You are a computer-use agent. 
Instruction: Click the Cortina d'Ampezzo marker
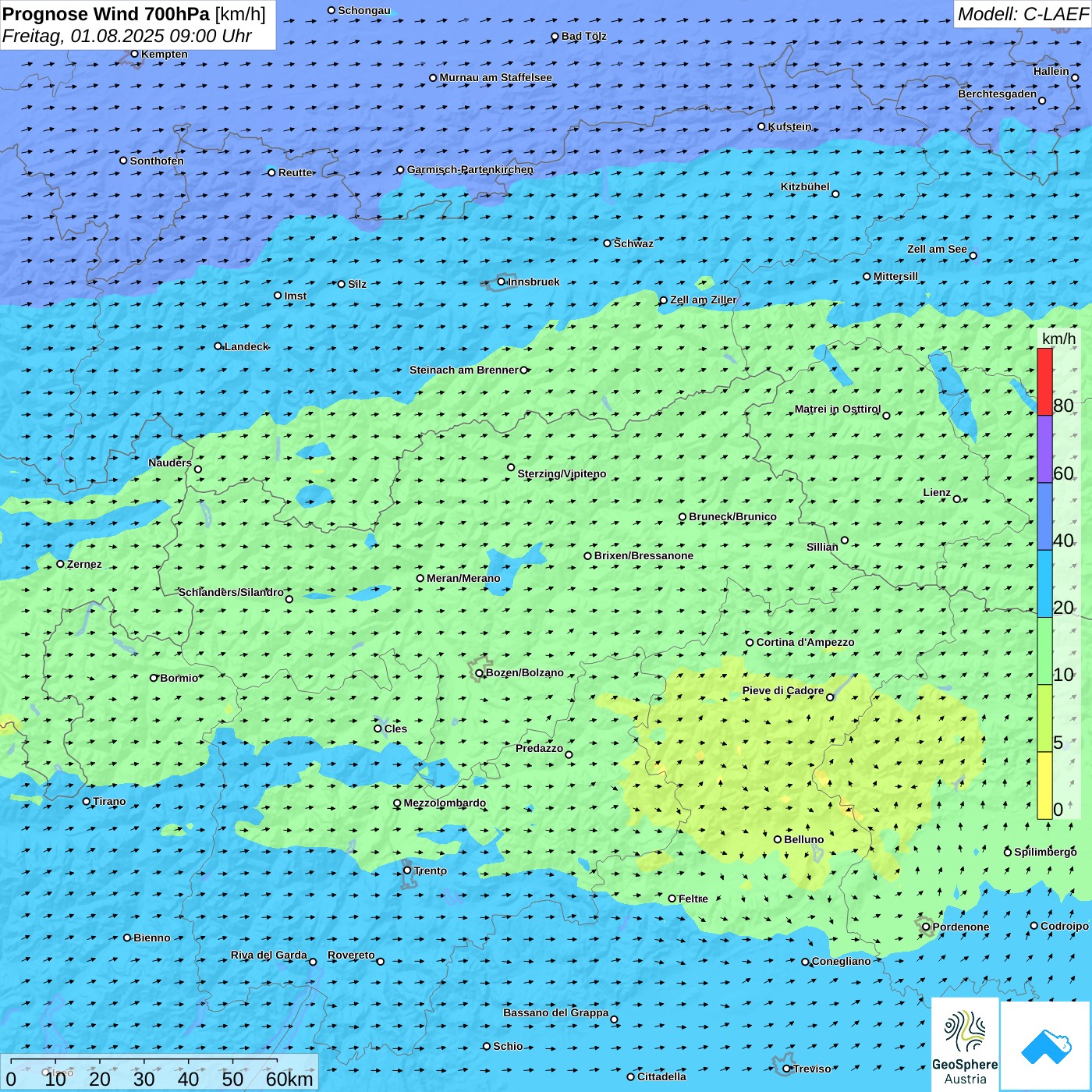[750, 643]
